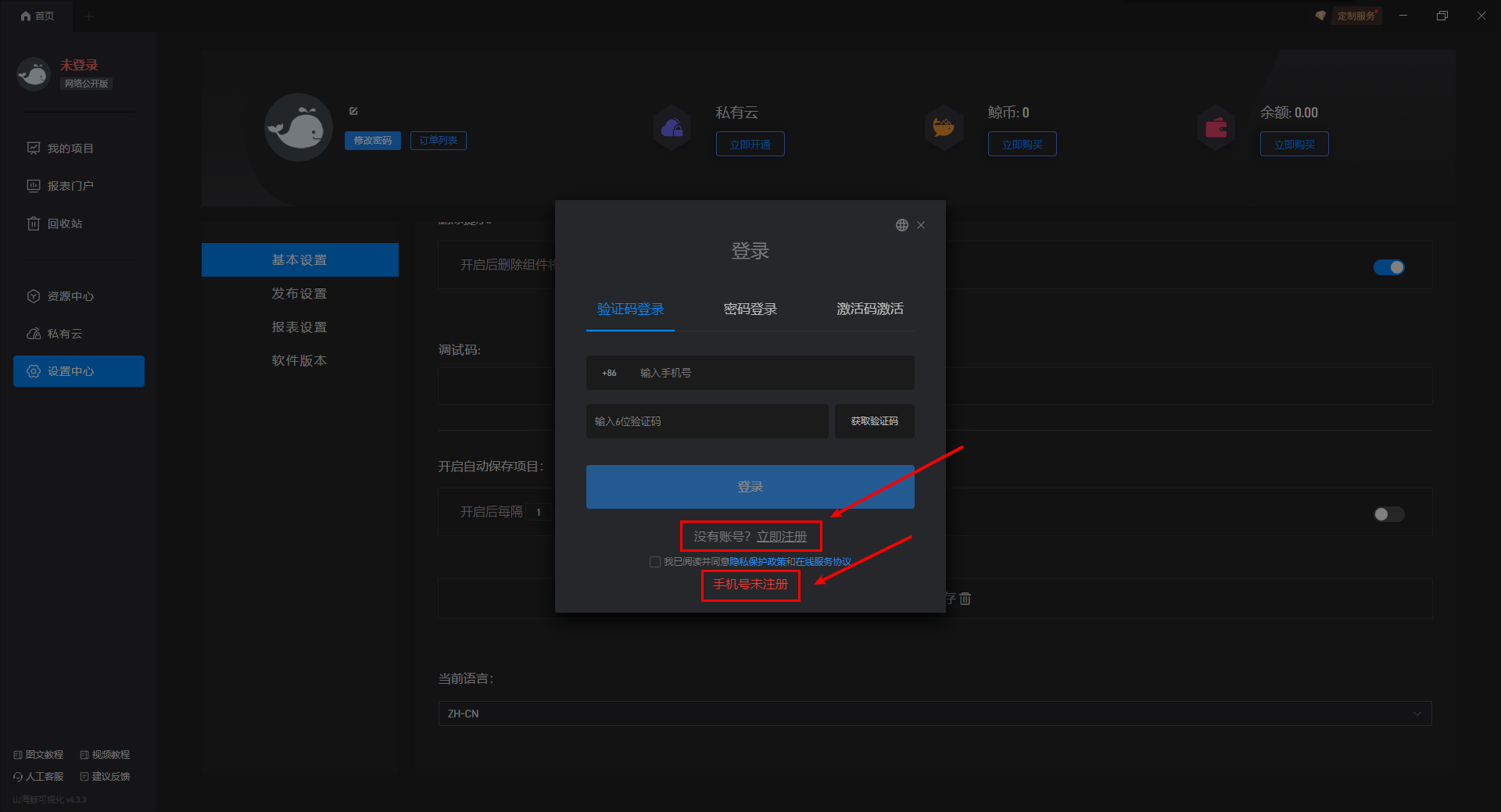Click the 余额: 0.00 balance text
Viewport: 1501px width, 812px height.
1289,113
